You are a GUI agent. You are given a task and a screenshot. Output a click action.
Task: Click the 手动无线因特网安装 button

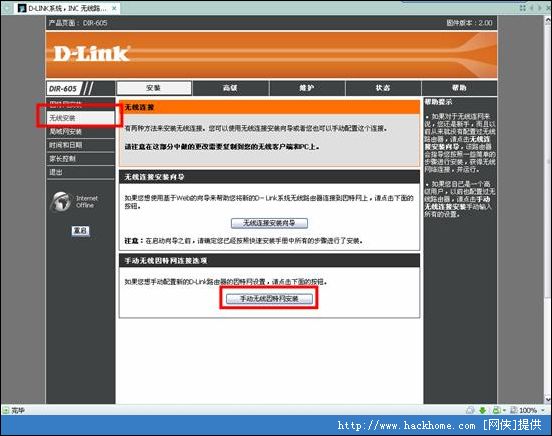coord(269,299)
